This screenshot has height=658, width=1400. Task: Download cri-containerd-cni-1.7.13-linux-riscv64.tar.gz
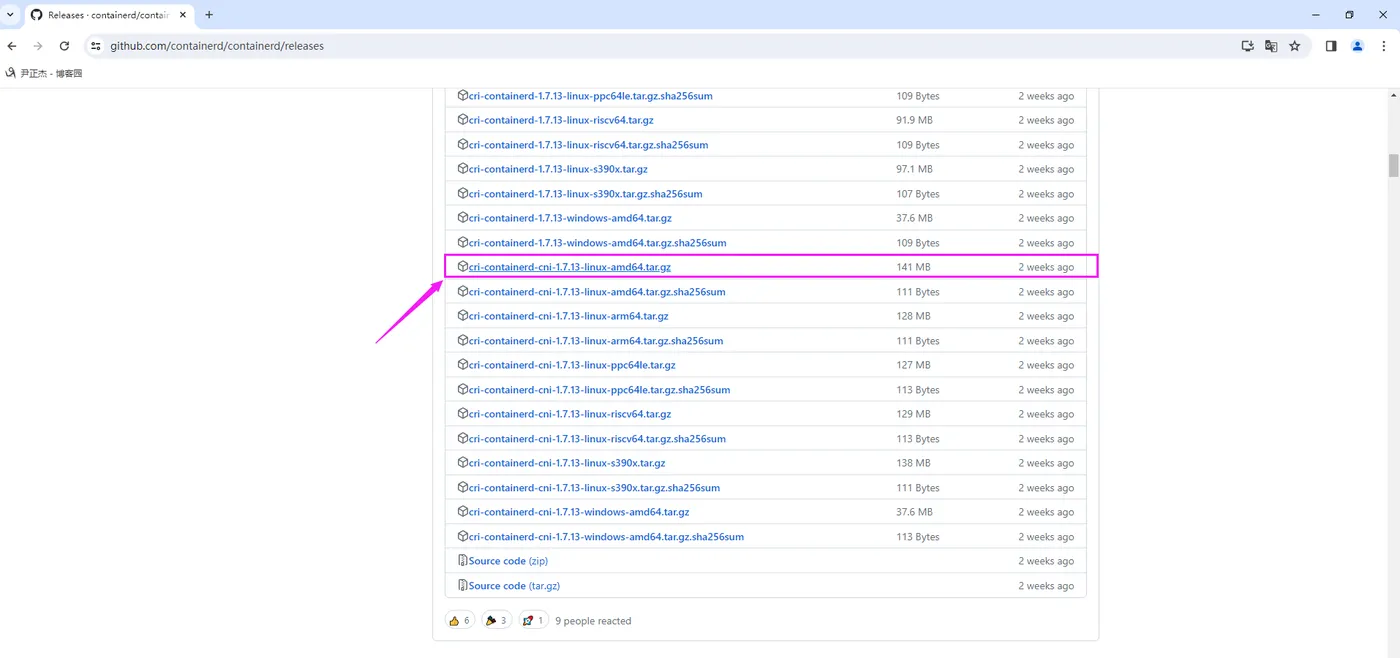[570, 414]
